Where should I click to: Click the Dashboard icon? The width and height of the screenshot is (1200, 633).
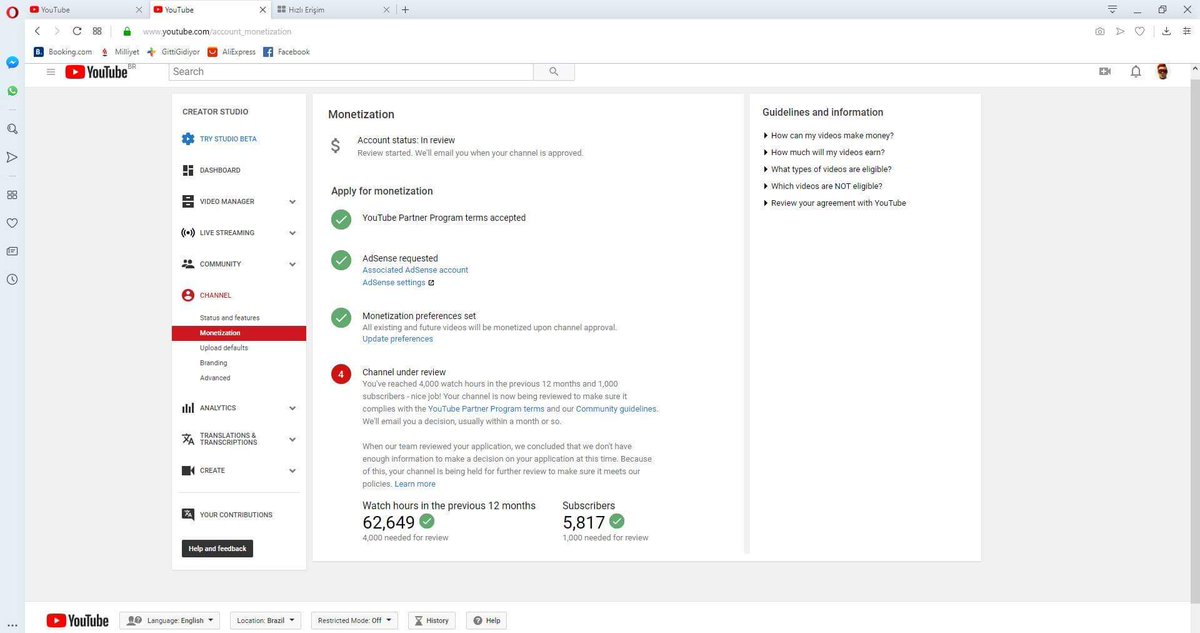point(188,170)
